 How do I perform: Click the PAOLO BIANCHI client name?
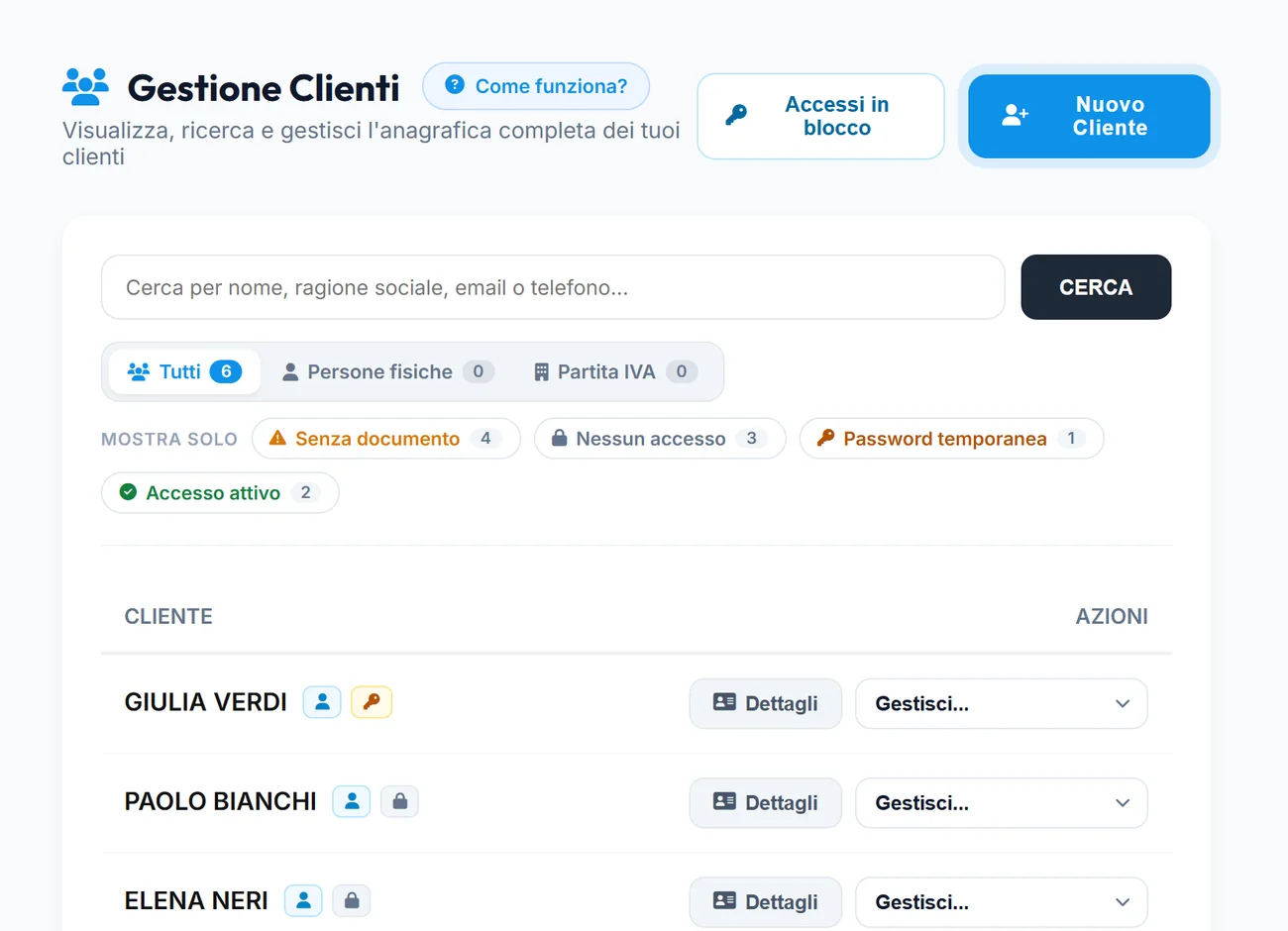pyautogui.click(x=220, y=801)
